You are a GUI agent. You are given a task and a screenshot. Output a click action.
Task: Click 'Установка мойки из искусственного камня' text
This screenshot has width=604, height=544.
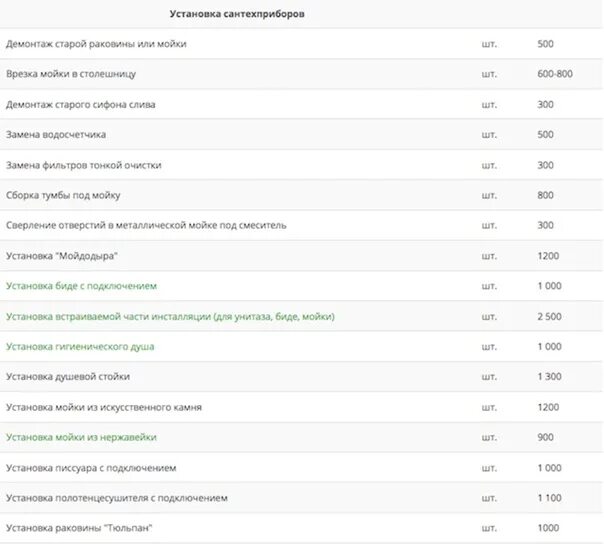coord(104,407)
